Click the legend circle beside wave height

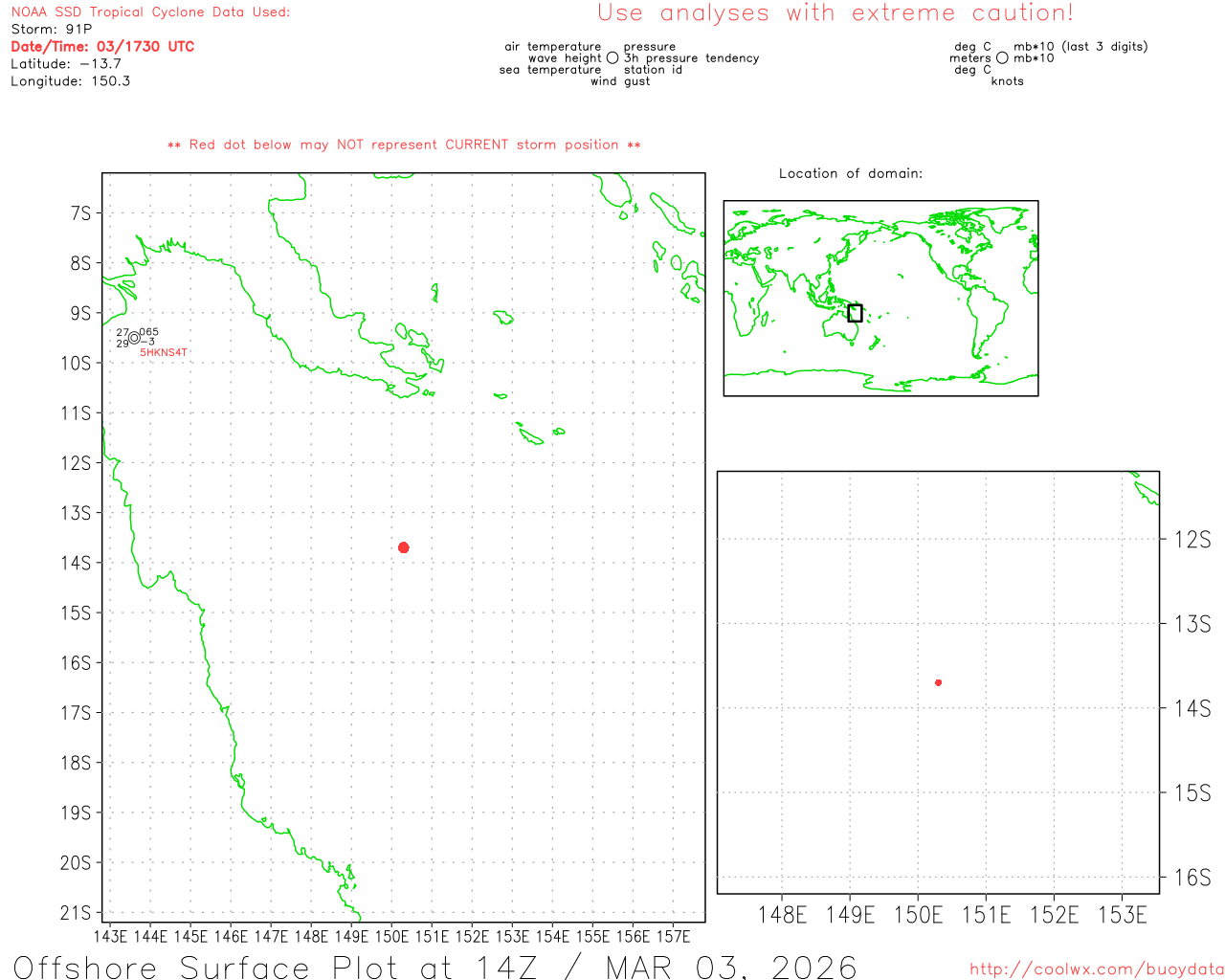(x=612, y=58)
